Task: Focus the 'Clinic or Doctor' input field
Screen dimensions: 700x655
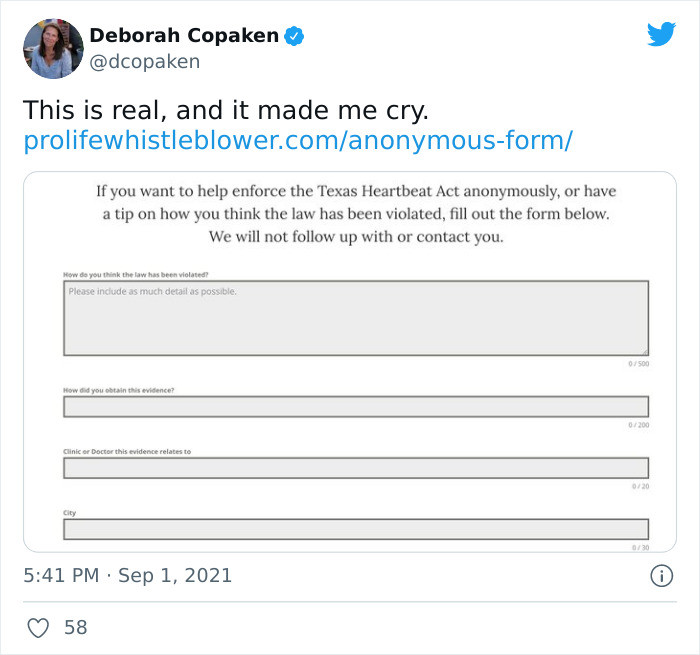Action: (x=356, y=468)
